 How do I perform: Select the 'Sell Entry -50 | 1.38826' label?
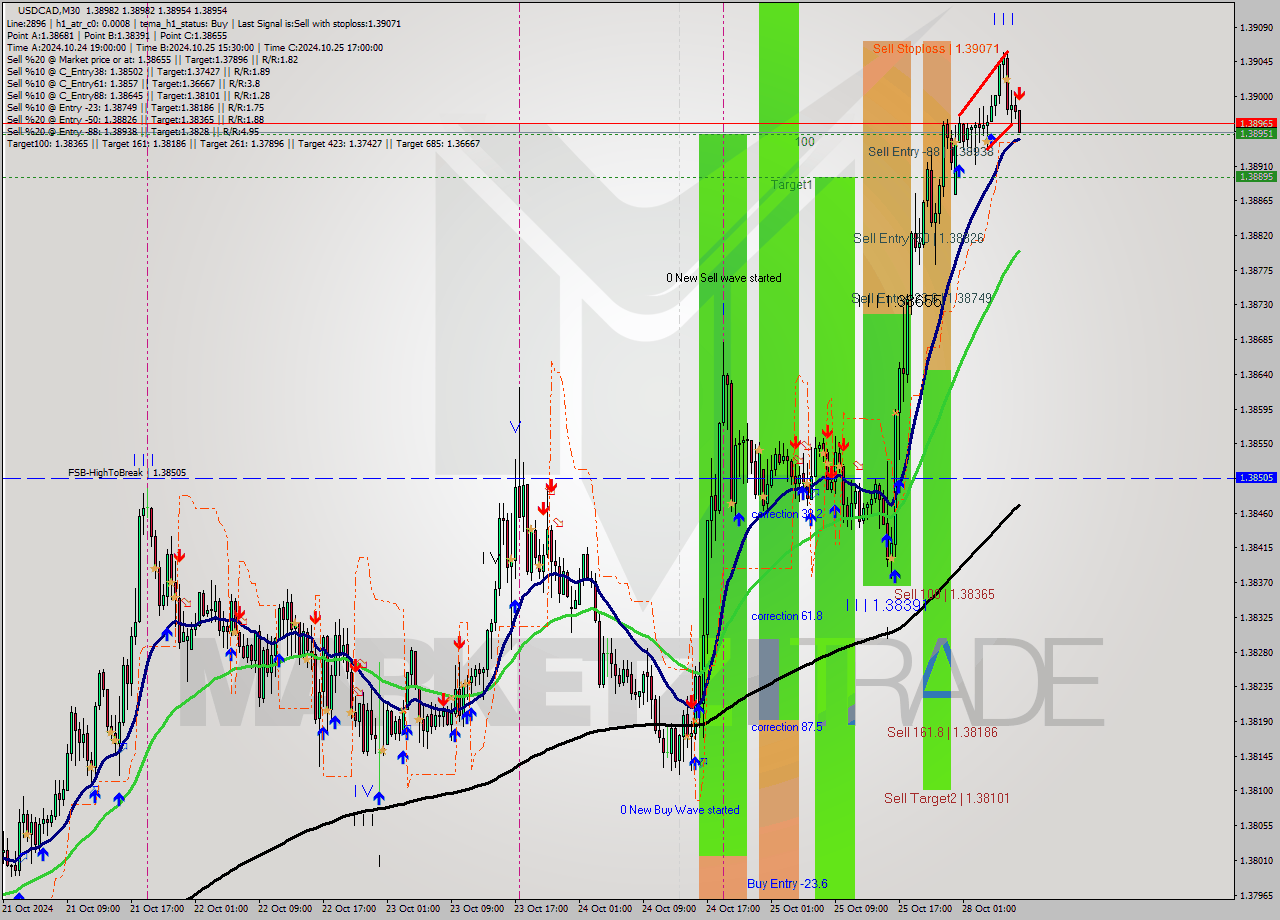coord(919,238)
